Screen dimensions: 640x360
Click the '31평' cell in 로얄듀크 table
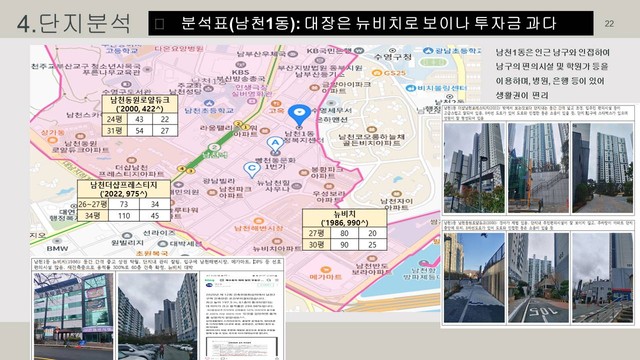115,131
